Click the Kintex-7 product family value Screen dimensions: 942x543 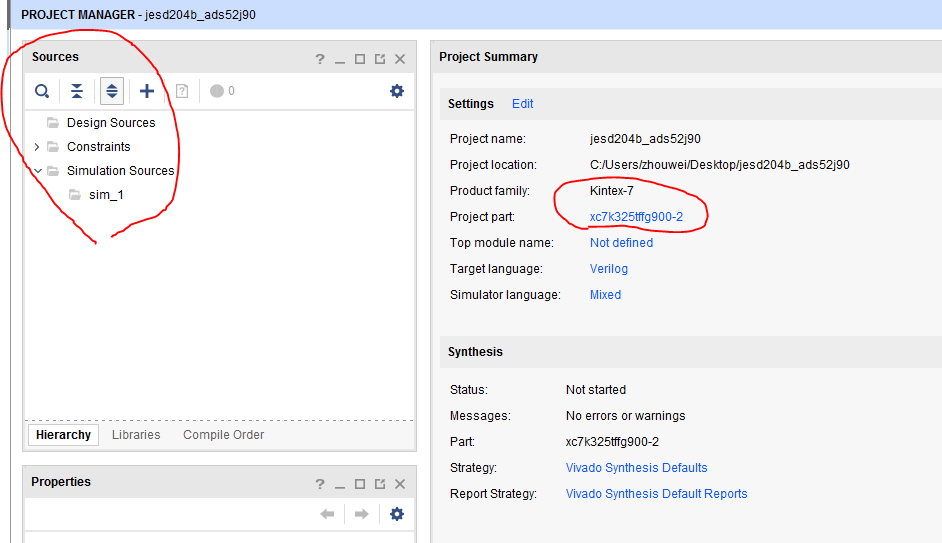612,191
